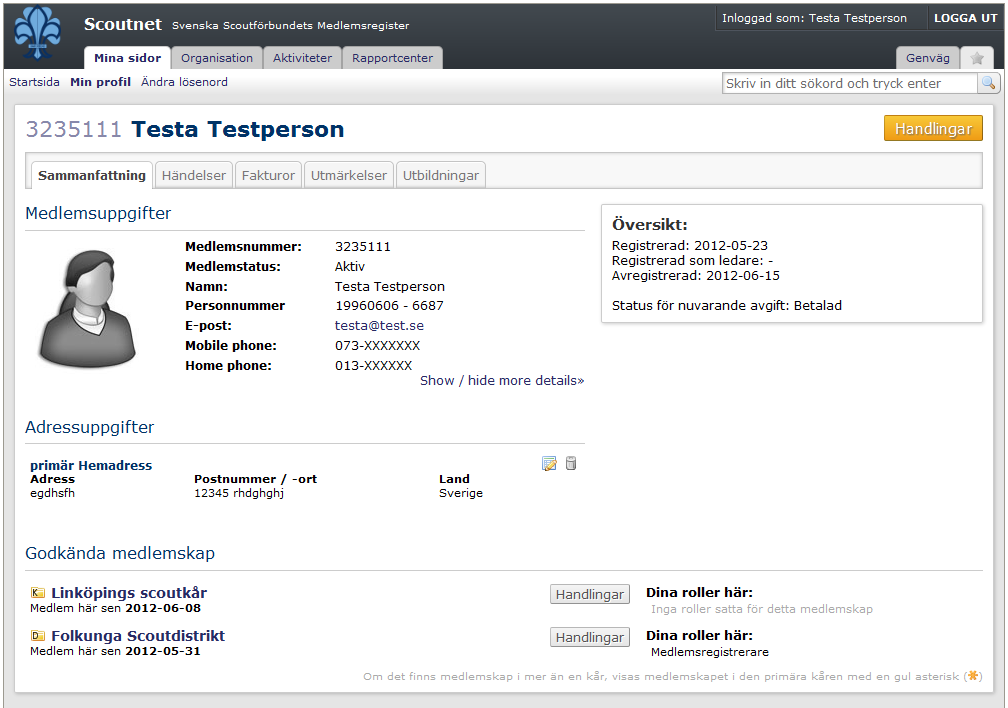Open the Organisation tab

[217, 58]
